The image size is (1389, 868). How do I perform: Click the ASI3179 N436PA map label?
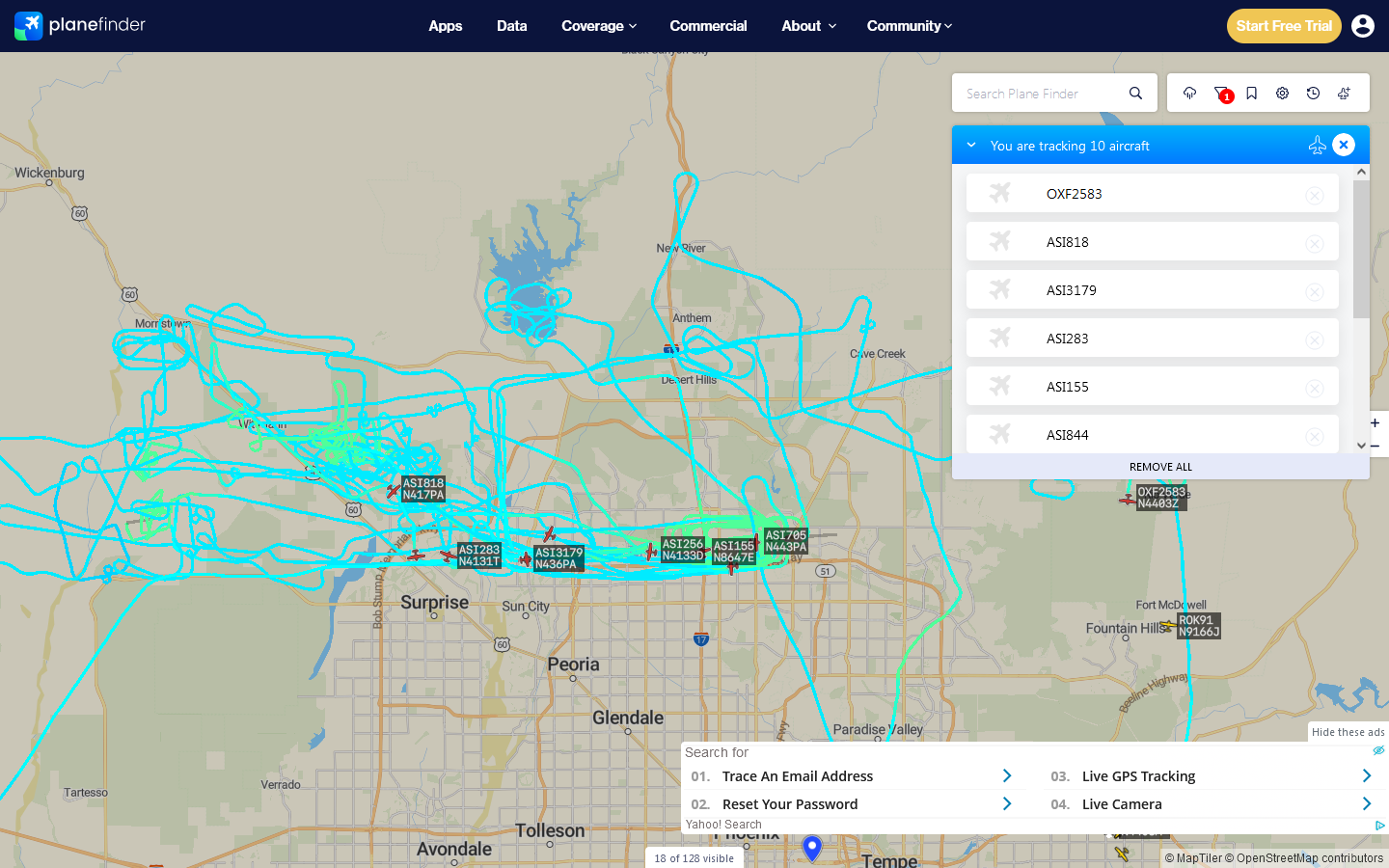point(558,558)
